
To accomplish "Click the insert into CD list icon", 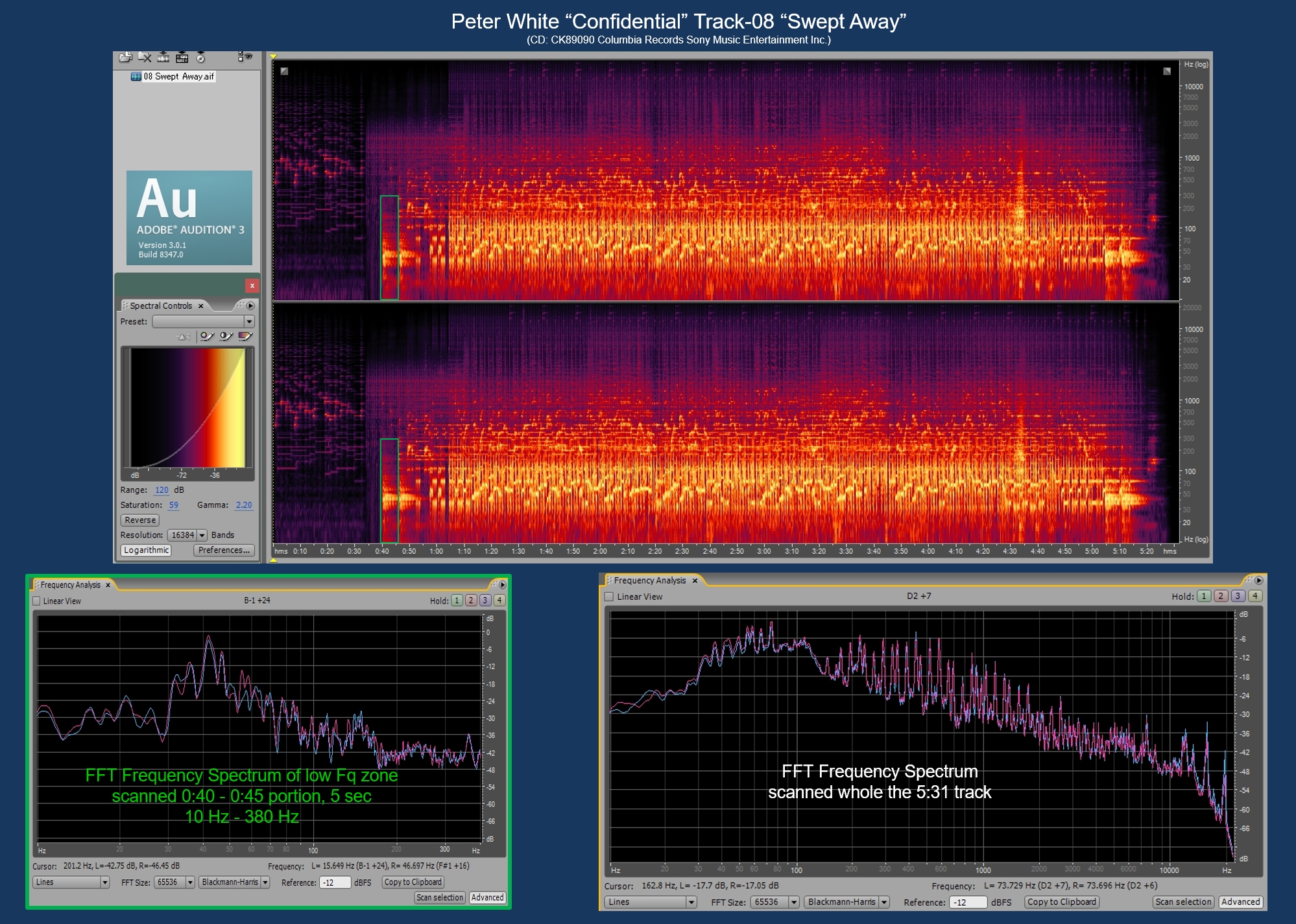I will coord(200,58).
